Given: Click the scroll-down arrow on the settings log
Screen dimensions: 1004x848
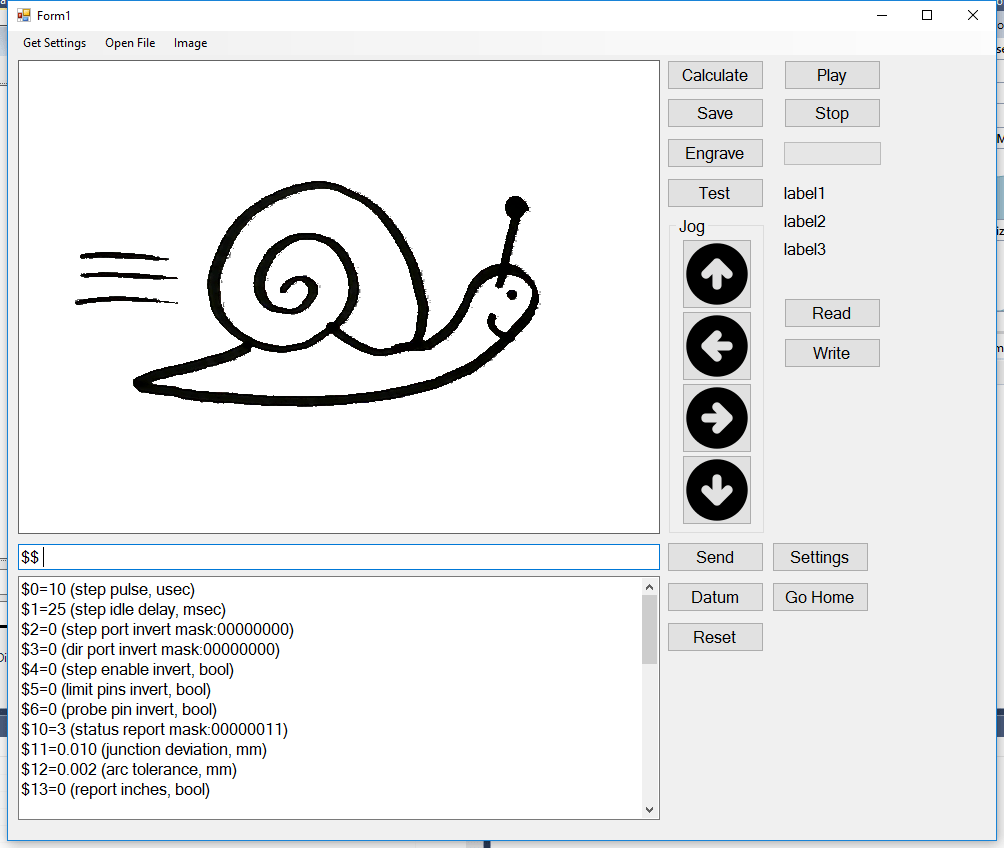Looking at the screenshot, I should (x=651, y=809).
